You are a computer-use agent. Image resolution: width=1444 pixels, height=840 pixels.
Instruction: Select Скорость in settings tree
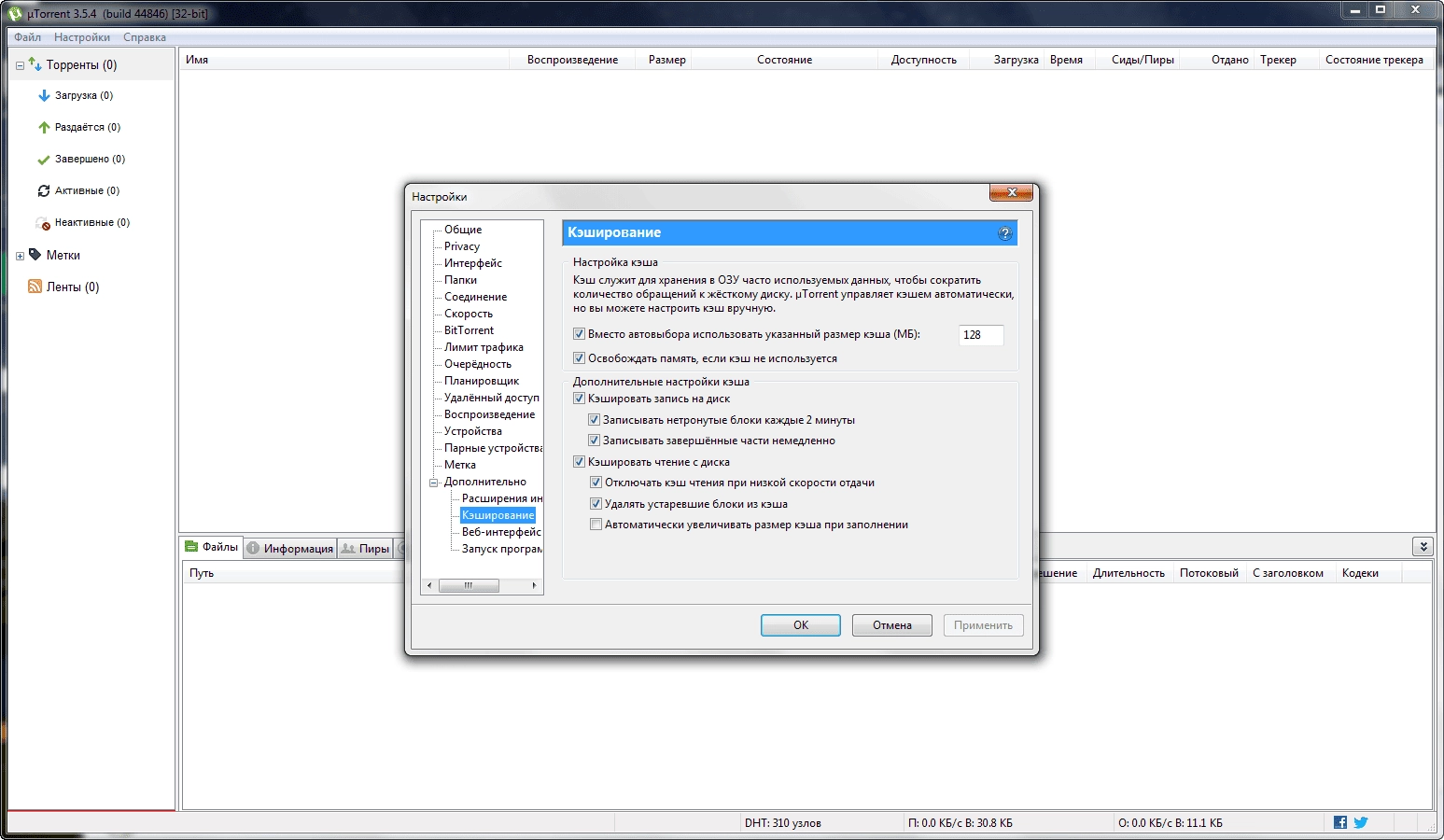click(x=469, y=314)
